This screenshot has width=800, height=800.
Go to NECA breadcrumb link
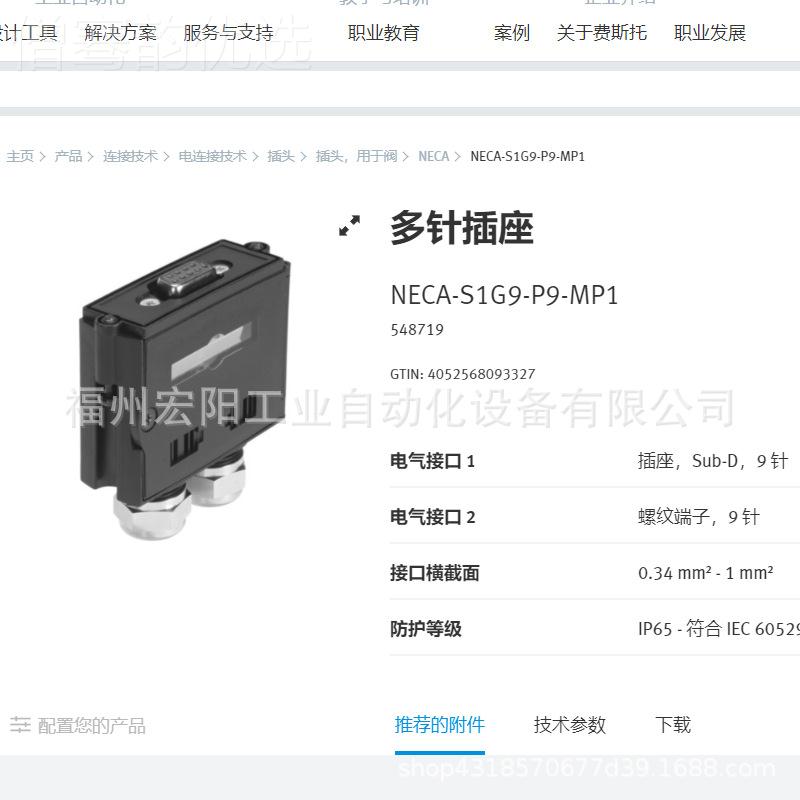coord(434,156)
